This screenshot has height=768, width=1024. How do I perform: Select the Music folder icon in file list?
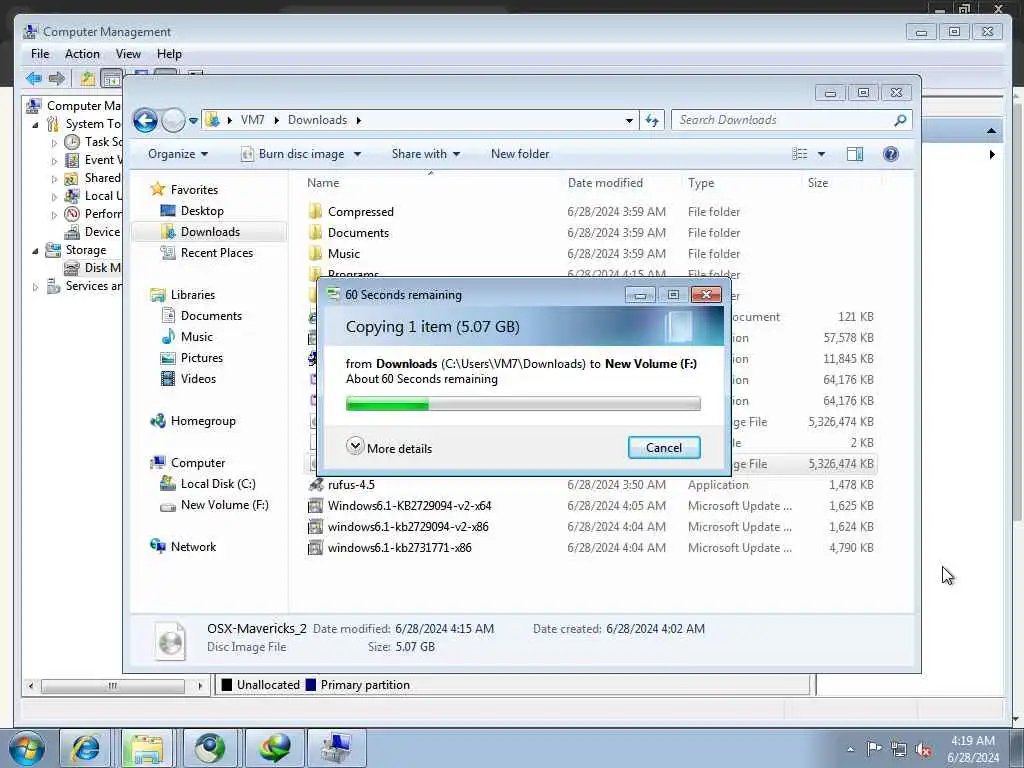pyautogui.click(x=315, y=253)
